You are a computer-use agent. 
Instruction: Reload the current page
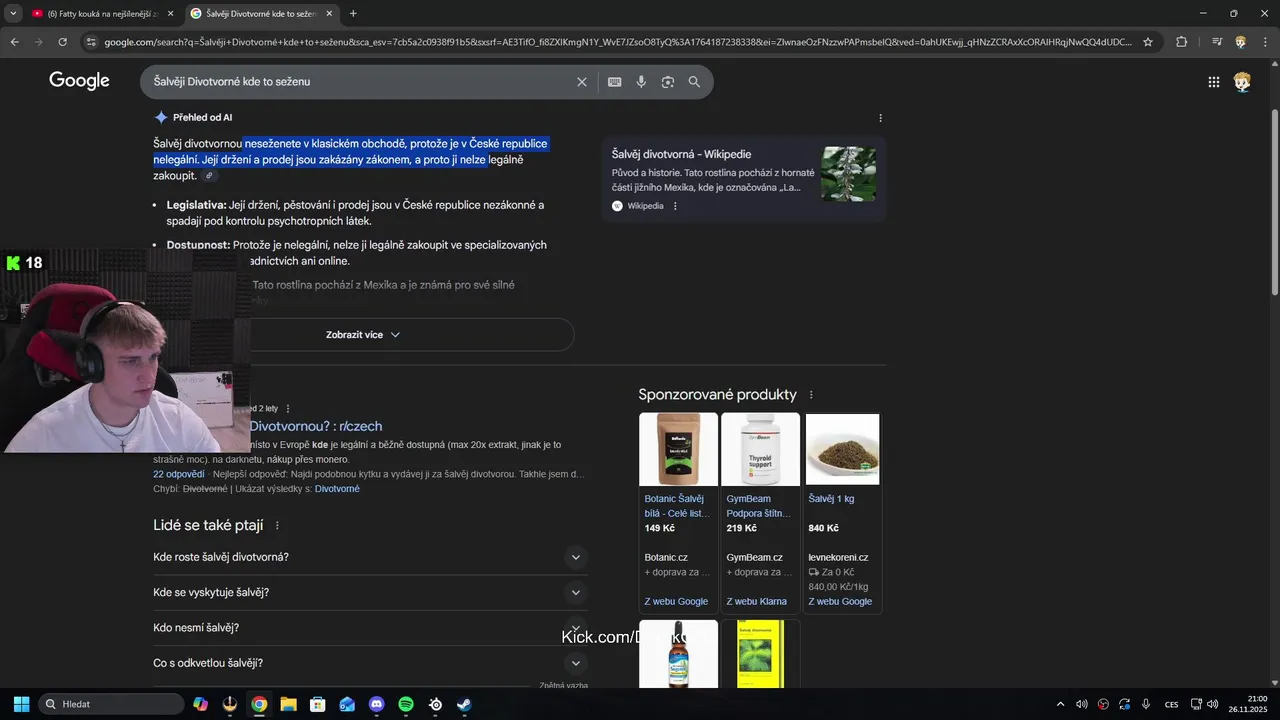click(x=62, y=42)
